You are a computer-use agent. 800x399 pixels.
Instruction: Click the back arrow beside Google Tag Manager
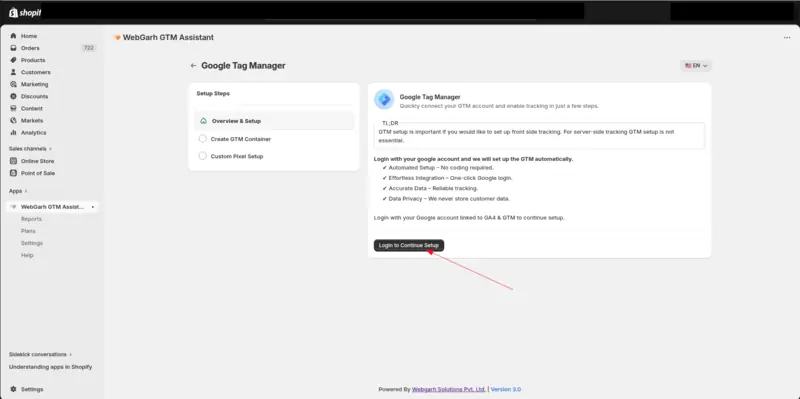pyautogui.click(x=193, y=66)
